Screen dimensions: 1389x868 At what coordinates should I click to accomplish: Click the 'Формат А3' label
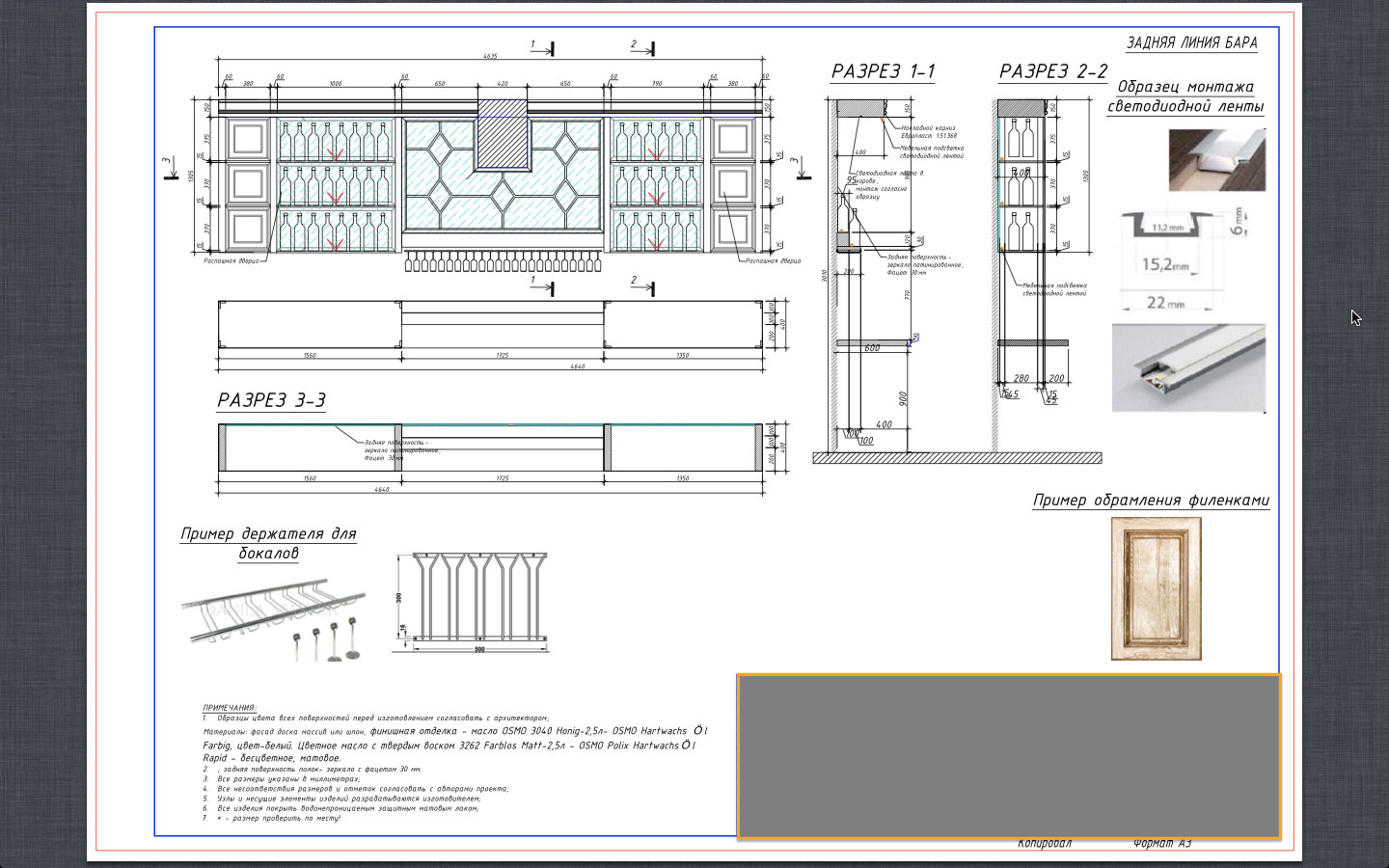click(x=1162, y=843)
